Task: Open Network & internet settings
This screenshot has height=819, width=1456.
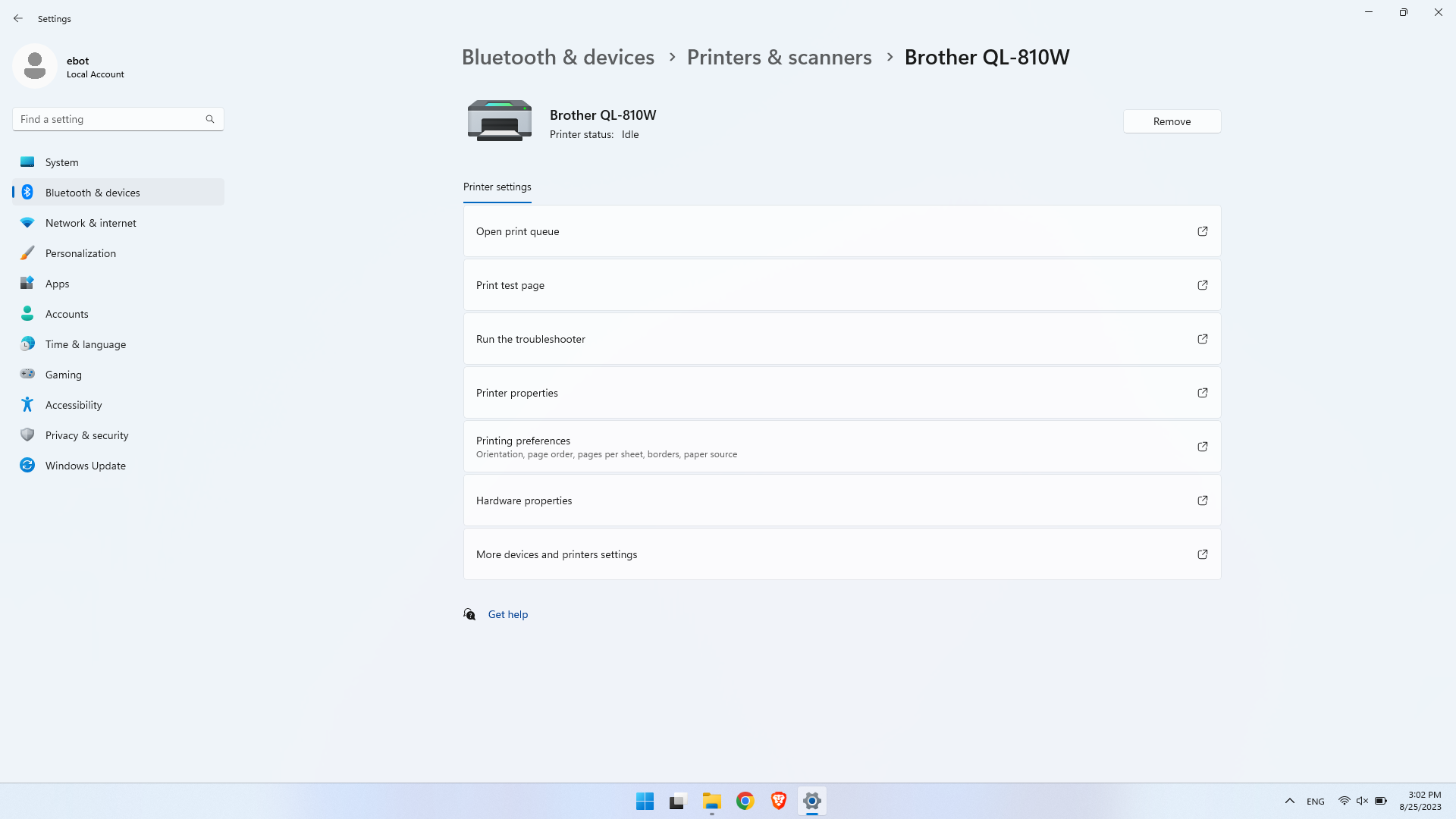Action: point(118,222)
